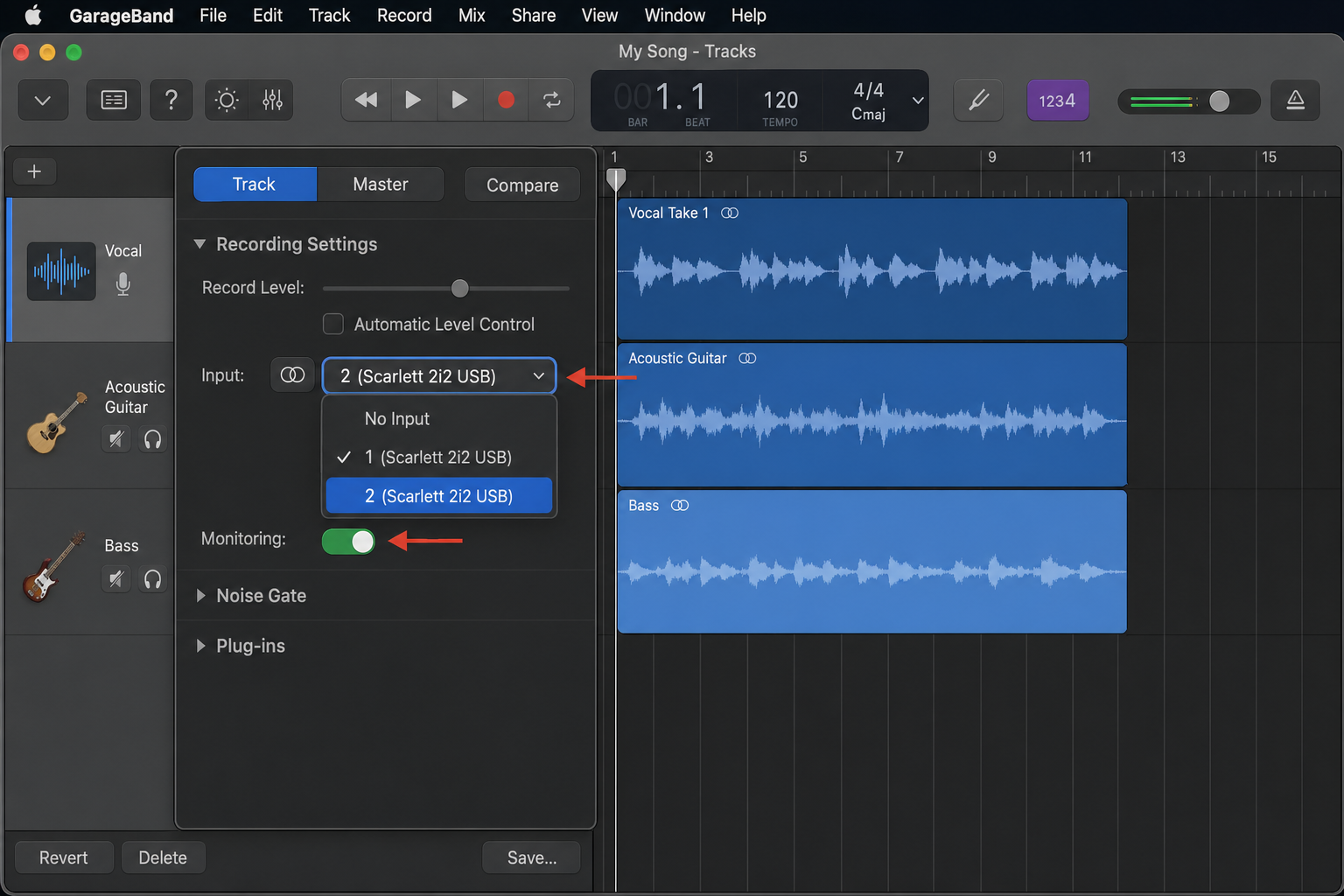
Task: Click the loop icon on Vocal Take 1
Action: coord(730,213)
